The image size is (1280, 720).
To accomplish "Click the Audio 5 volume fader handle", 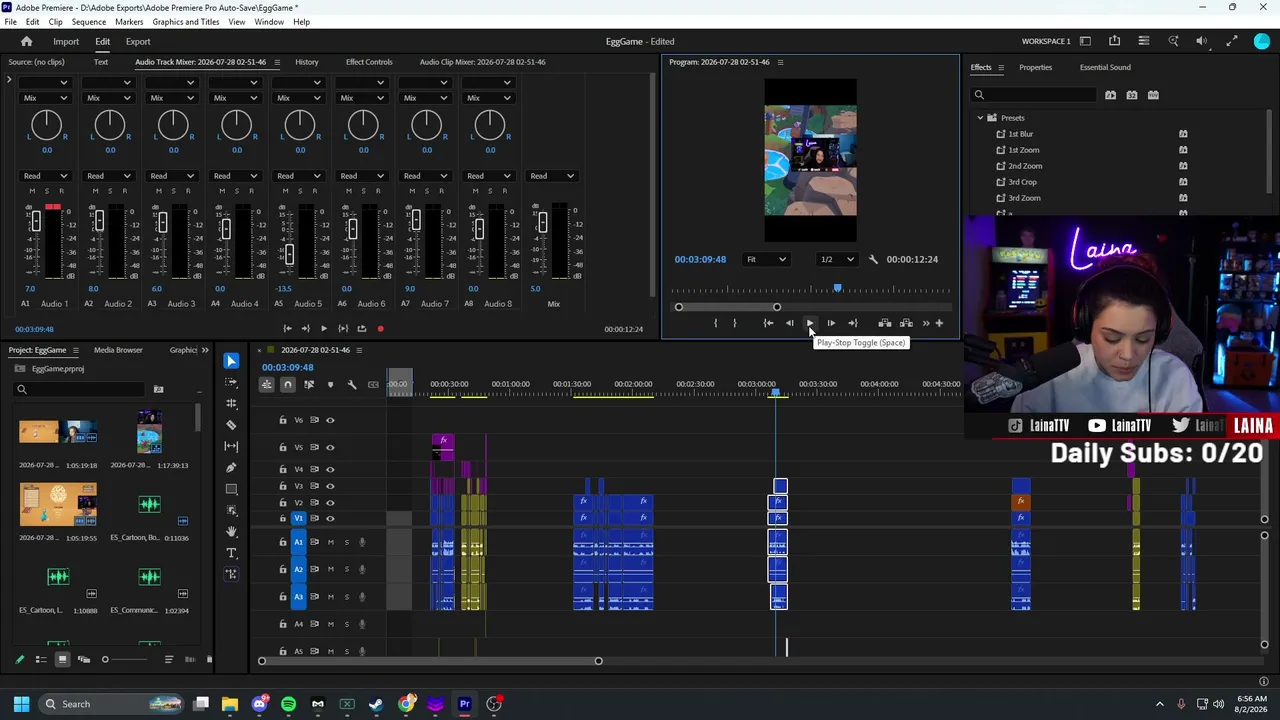I will pos(288,253).
